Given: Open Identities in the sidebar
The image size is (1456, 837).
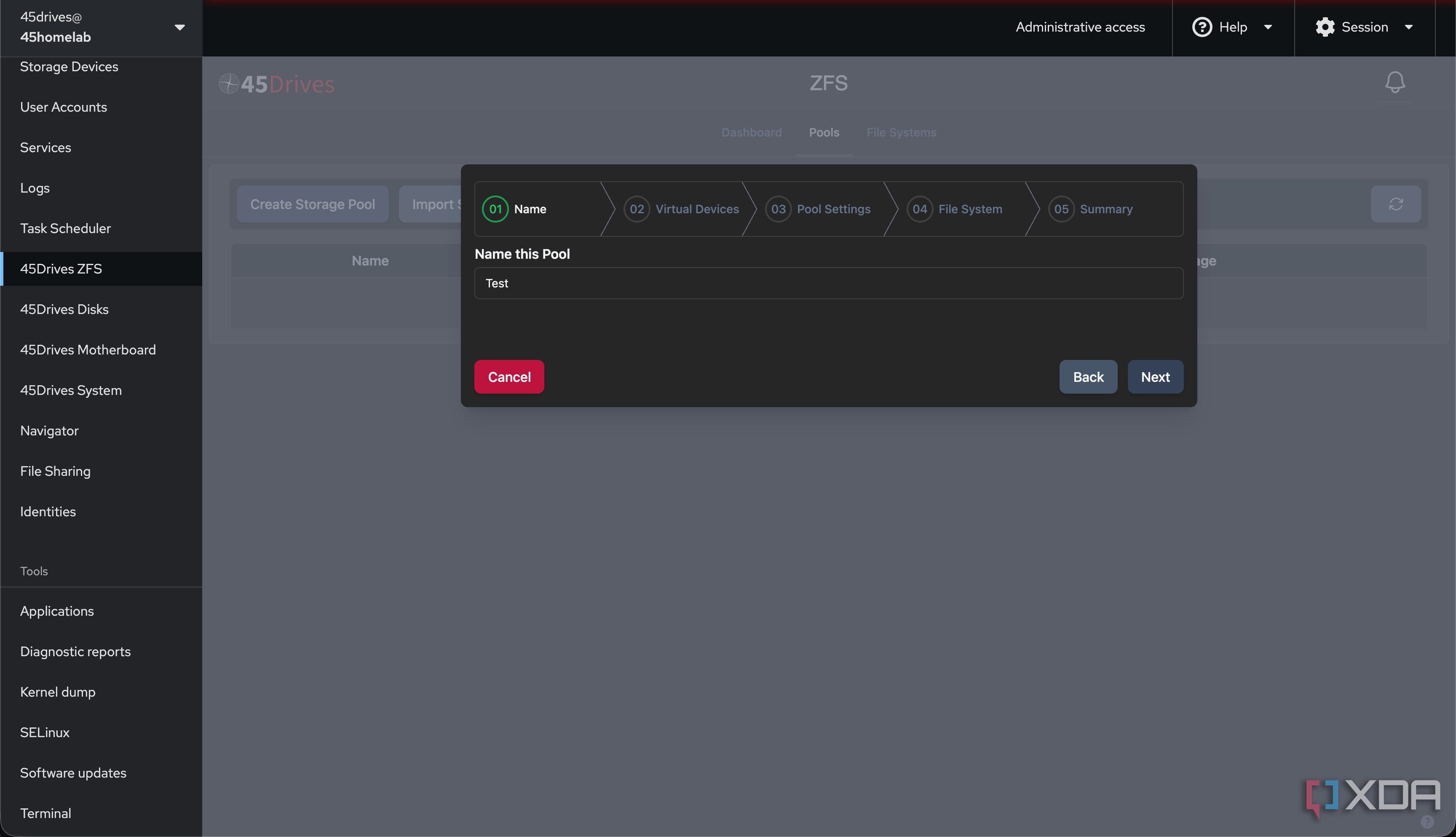Looking at the screenshot, I should tap(101, 512).
